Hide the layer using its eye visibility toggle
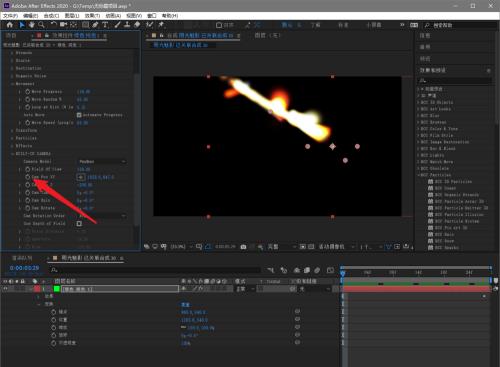This screenshot has width=500, height=367. point(5,289)
